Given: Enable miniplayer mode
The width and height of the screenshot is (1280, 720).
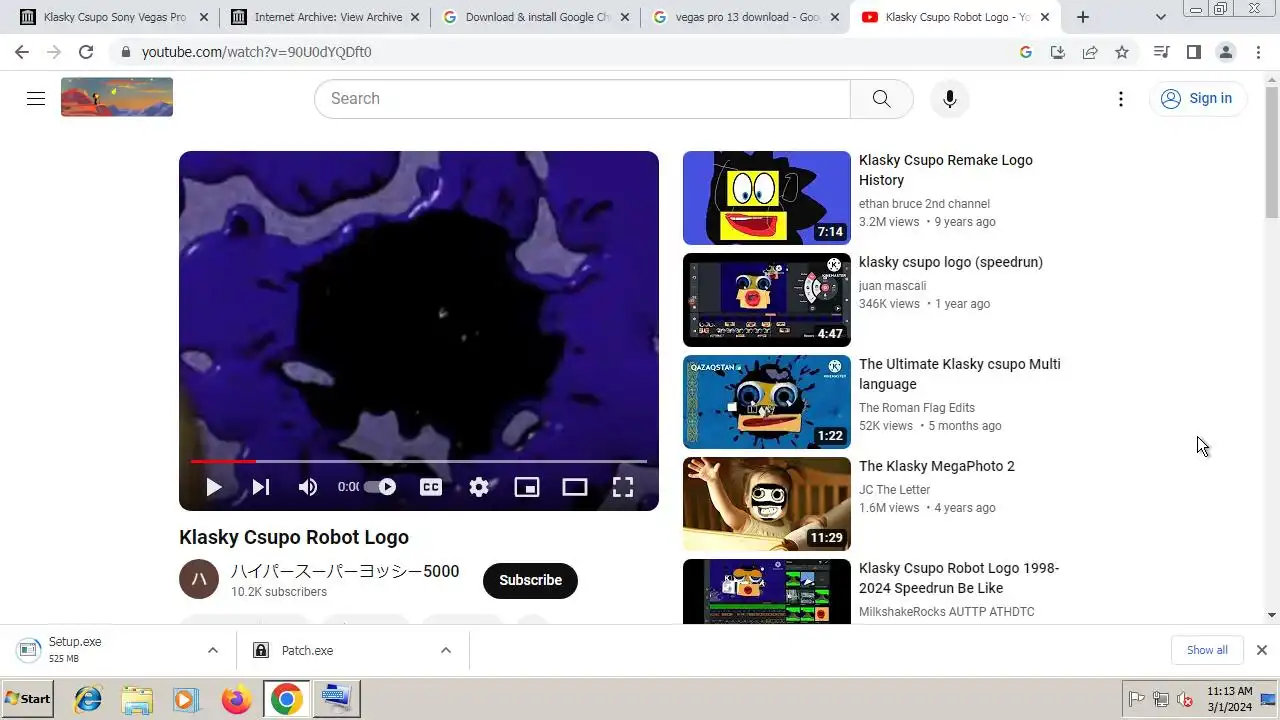Looking at the screenshot, I should point(527,487).
